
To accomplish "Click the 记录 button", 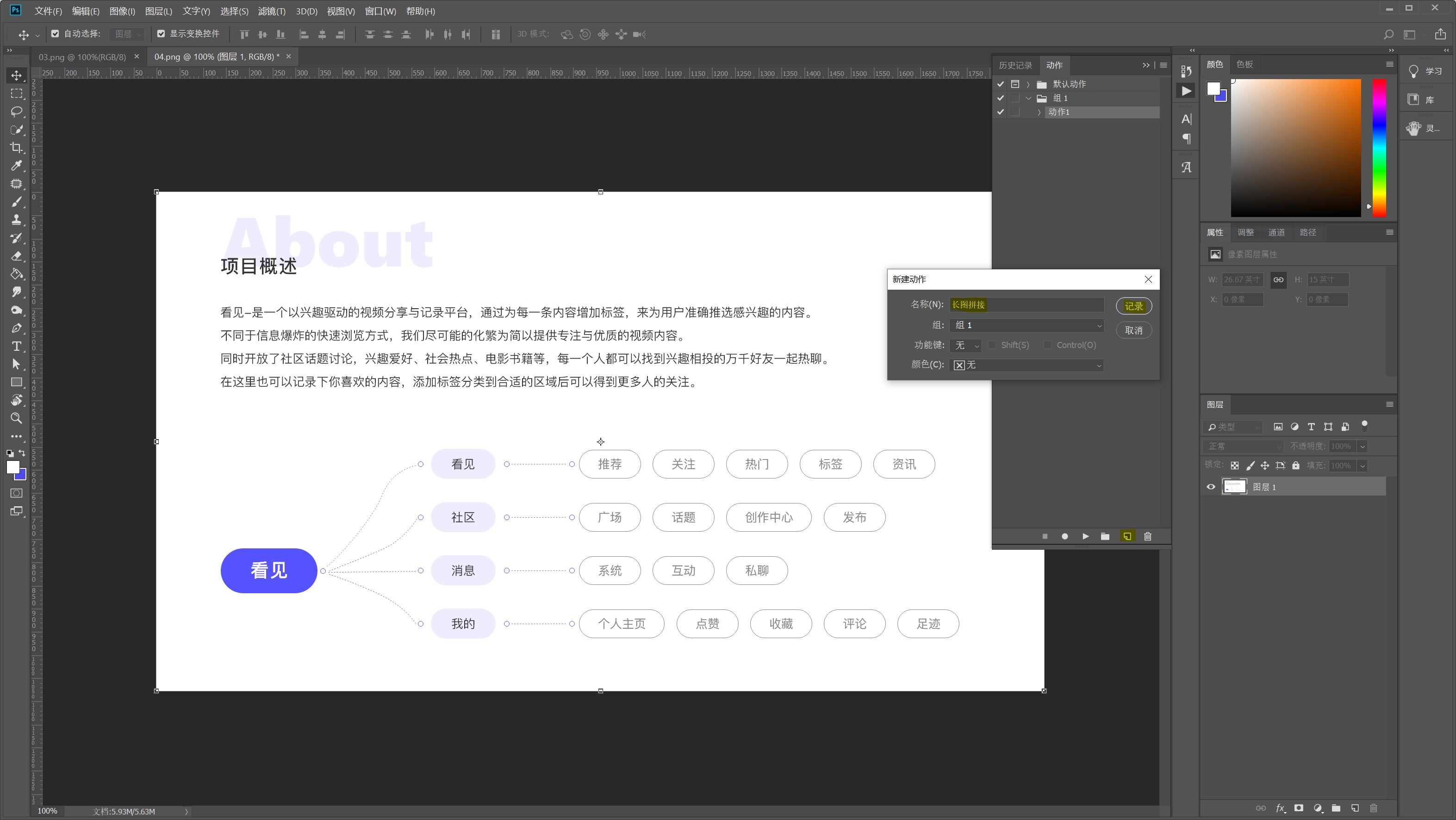I will point(1133,306).
